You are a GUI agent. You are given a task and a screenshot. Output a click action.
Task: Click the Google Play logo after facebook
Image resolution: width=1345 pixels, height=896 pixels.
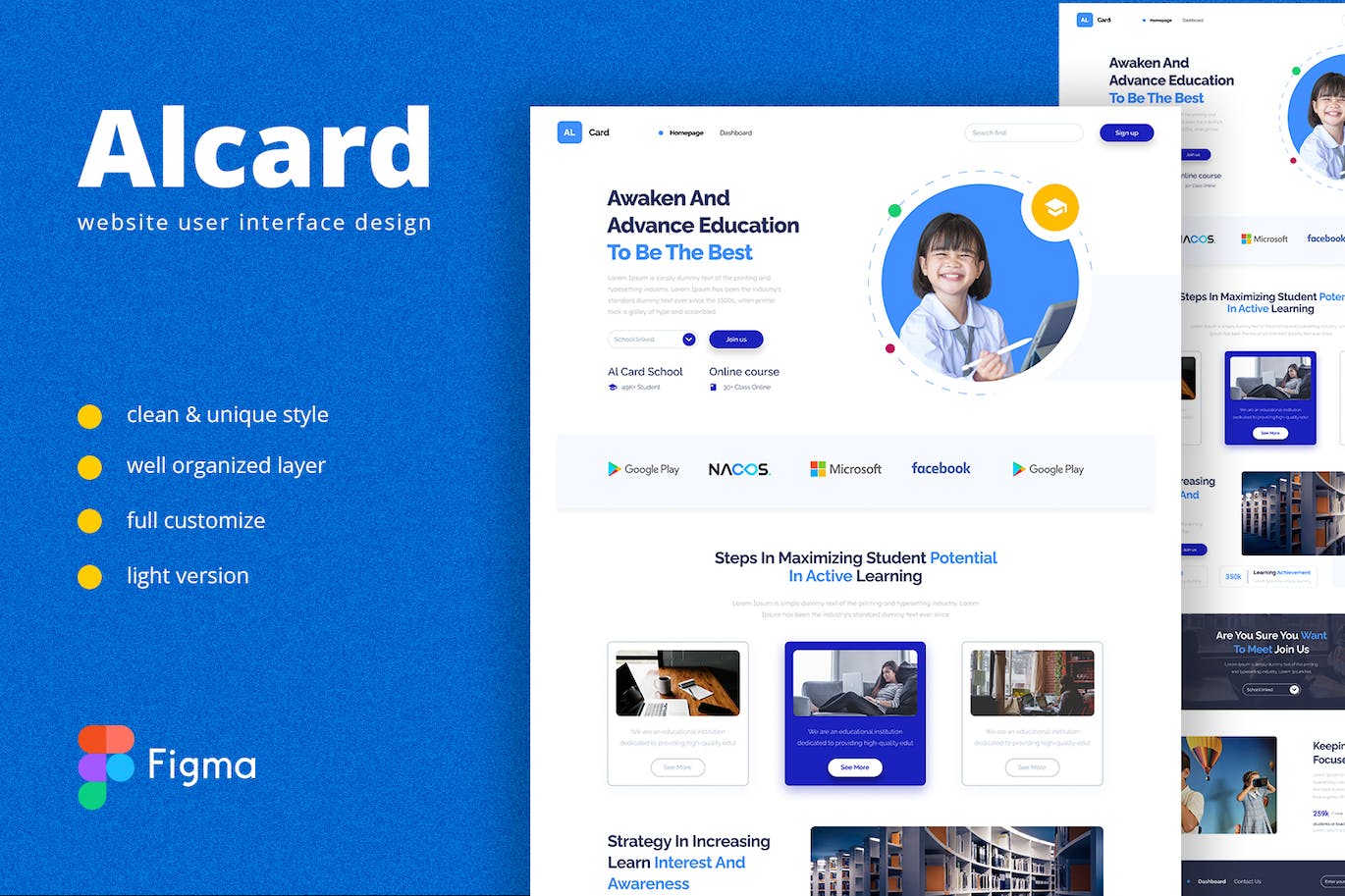tap(1049, 469)
